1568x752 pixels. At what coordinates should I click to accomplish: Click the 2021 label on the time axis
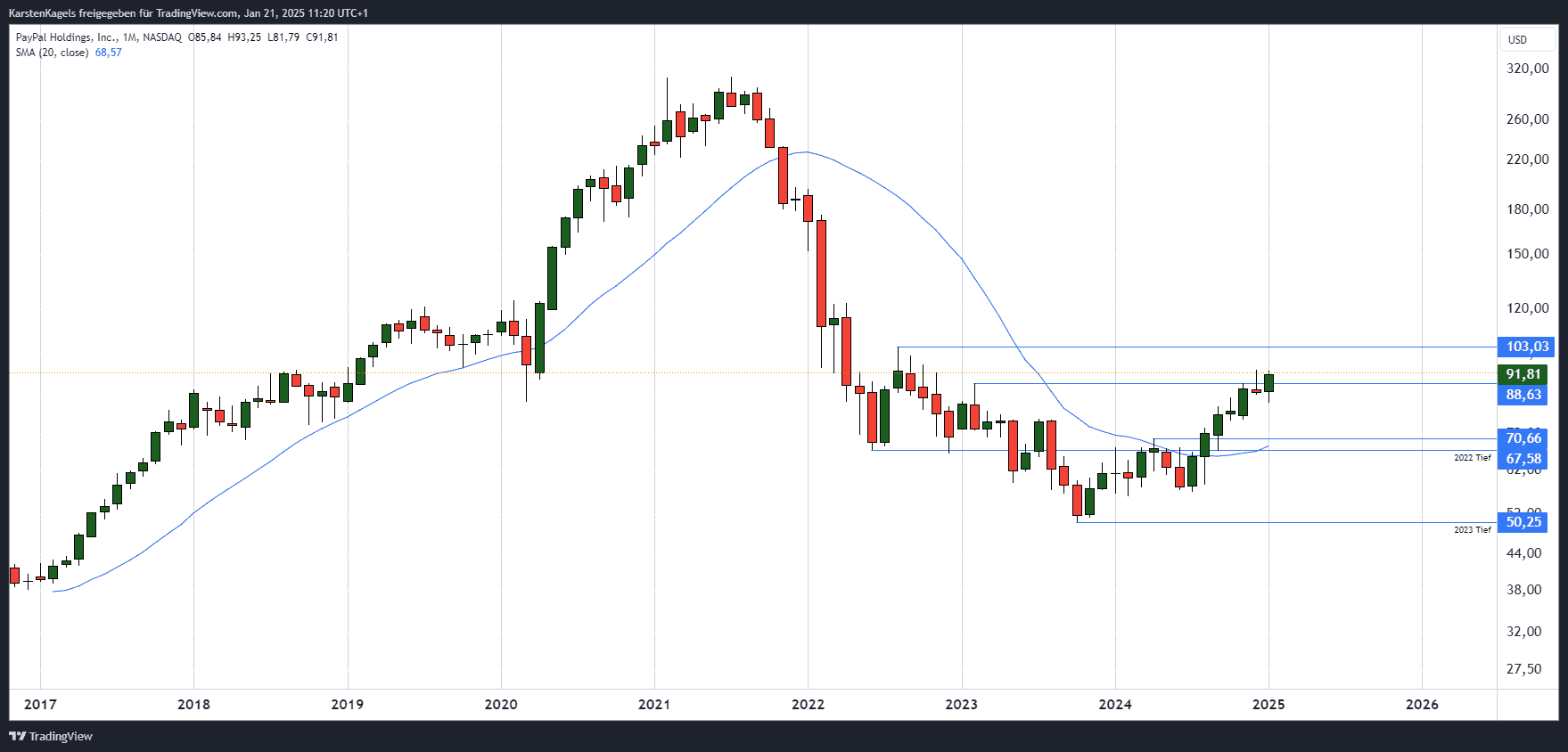[x=654, y=705]
